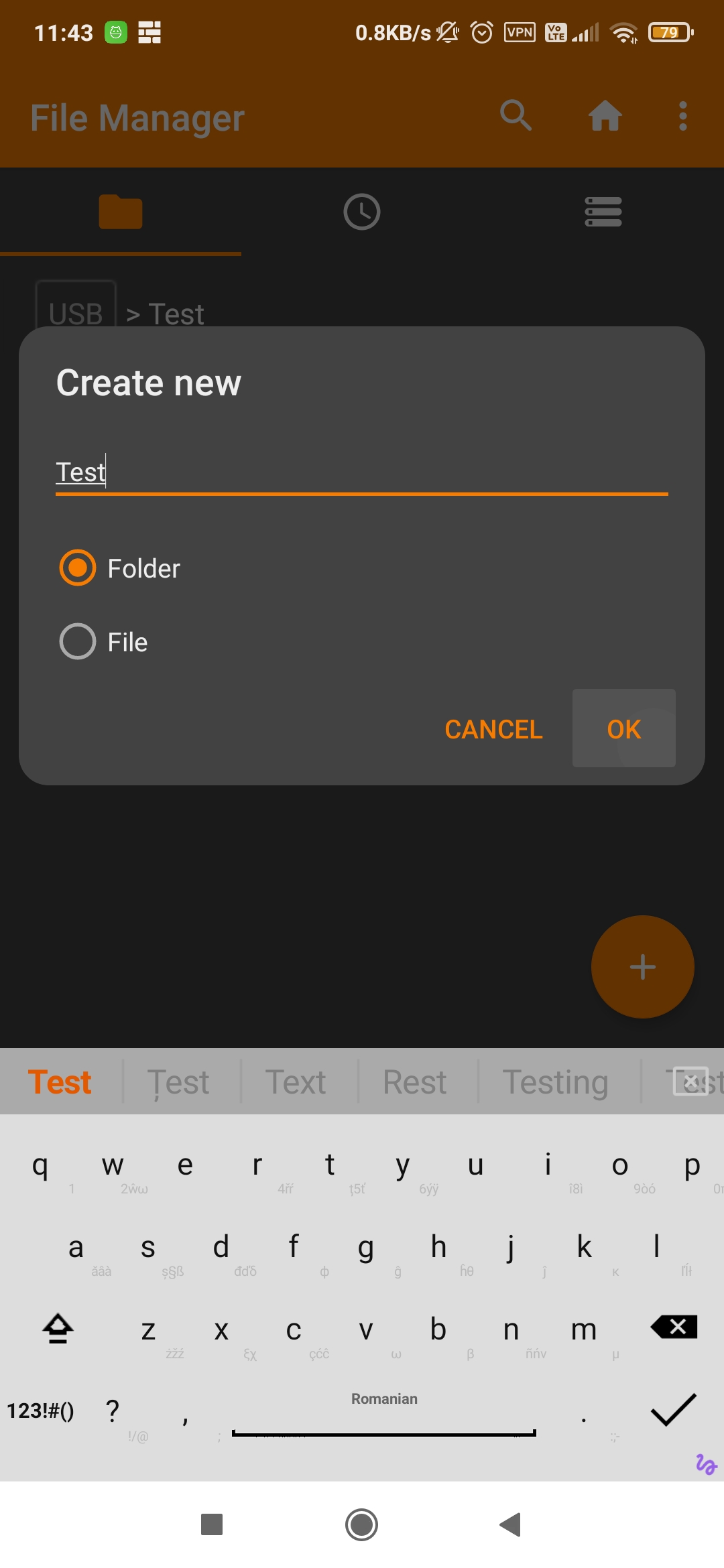
Task: Switch keyboard to symbols with 123!#() key
Action: [x=42, y=1409]
